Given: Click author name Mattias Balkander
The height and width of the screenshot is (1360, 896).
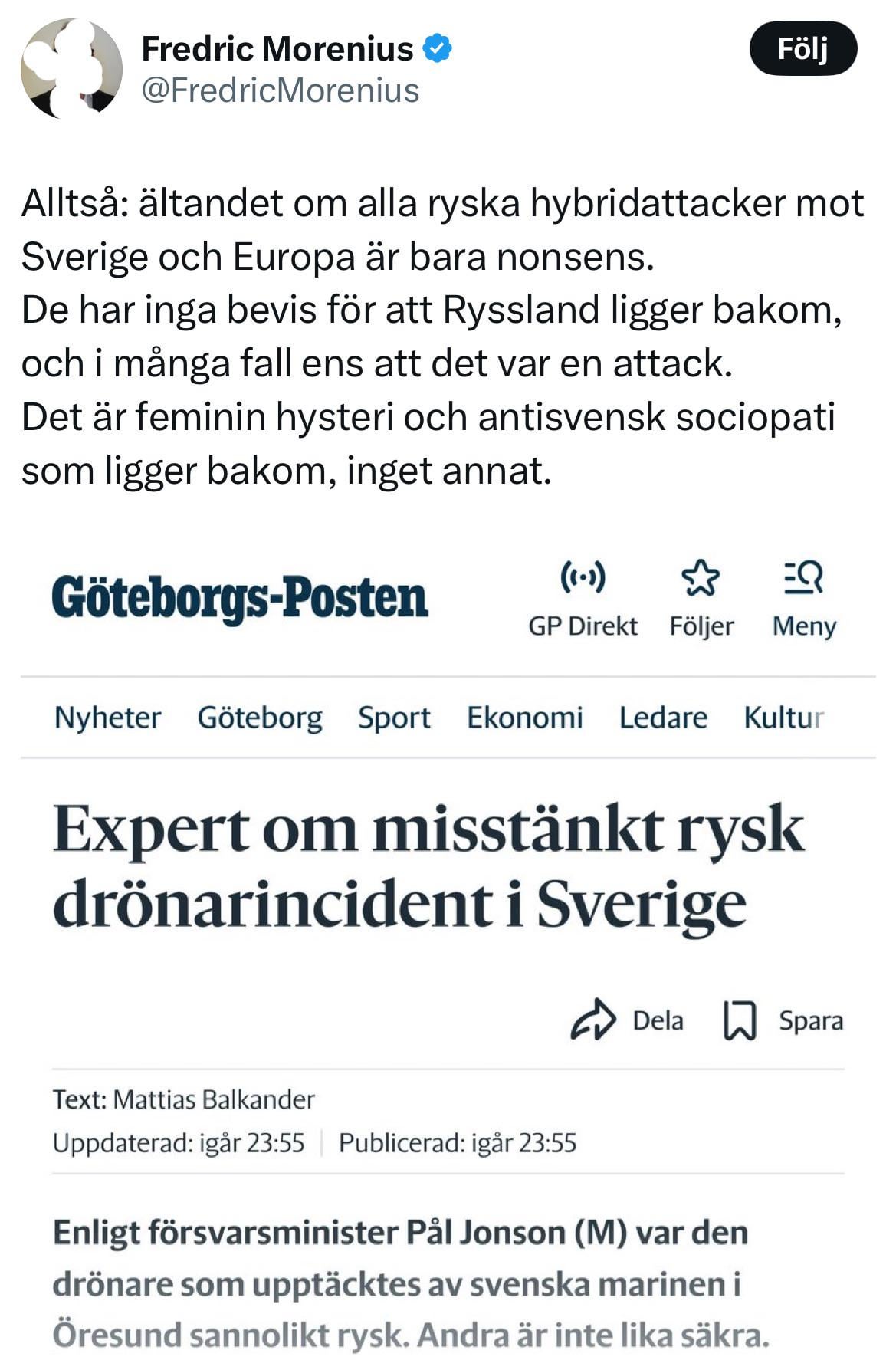Looking at the screenshot, I should [x=214, y=1099].
